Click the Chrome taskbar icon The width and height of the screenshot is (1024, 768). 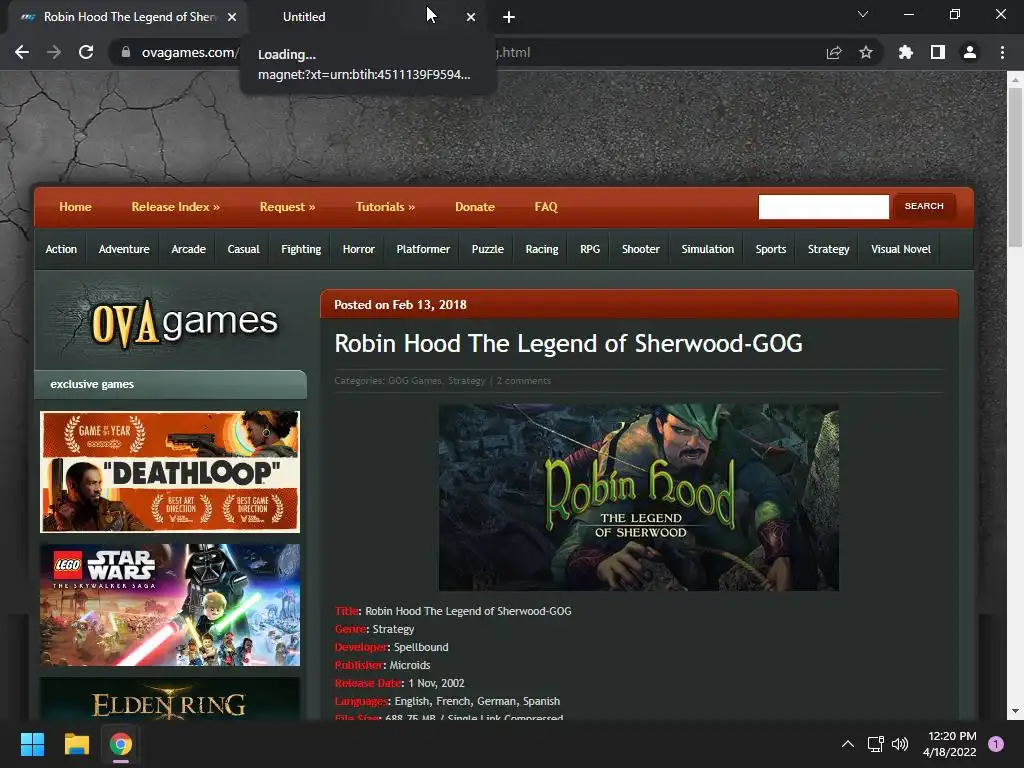[x=121, y=744]
